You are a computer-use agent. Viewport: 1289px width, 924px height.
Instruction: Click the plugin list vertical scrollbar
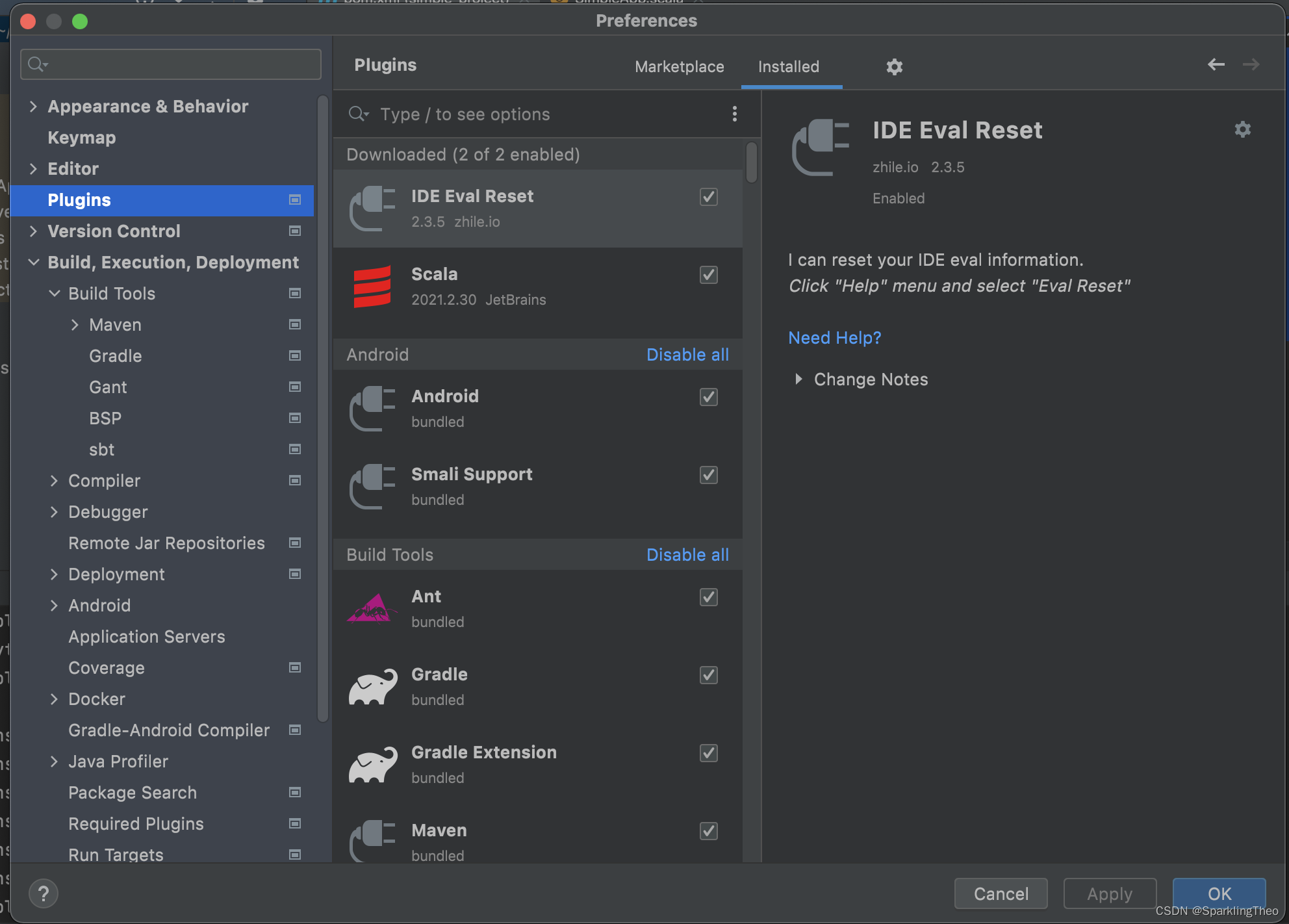tap(752, 162)
